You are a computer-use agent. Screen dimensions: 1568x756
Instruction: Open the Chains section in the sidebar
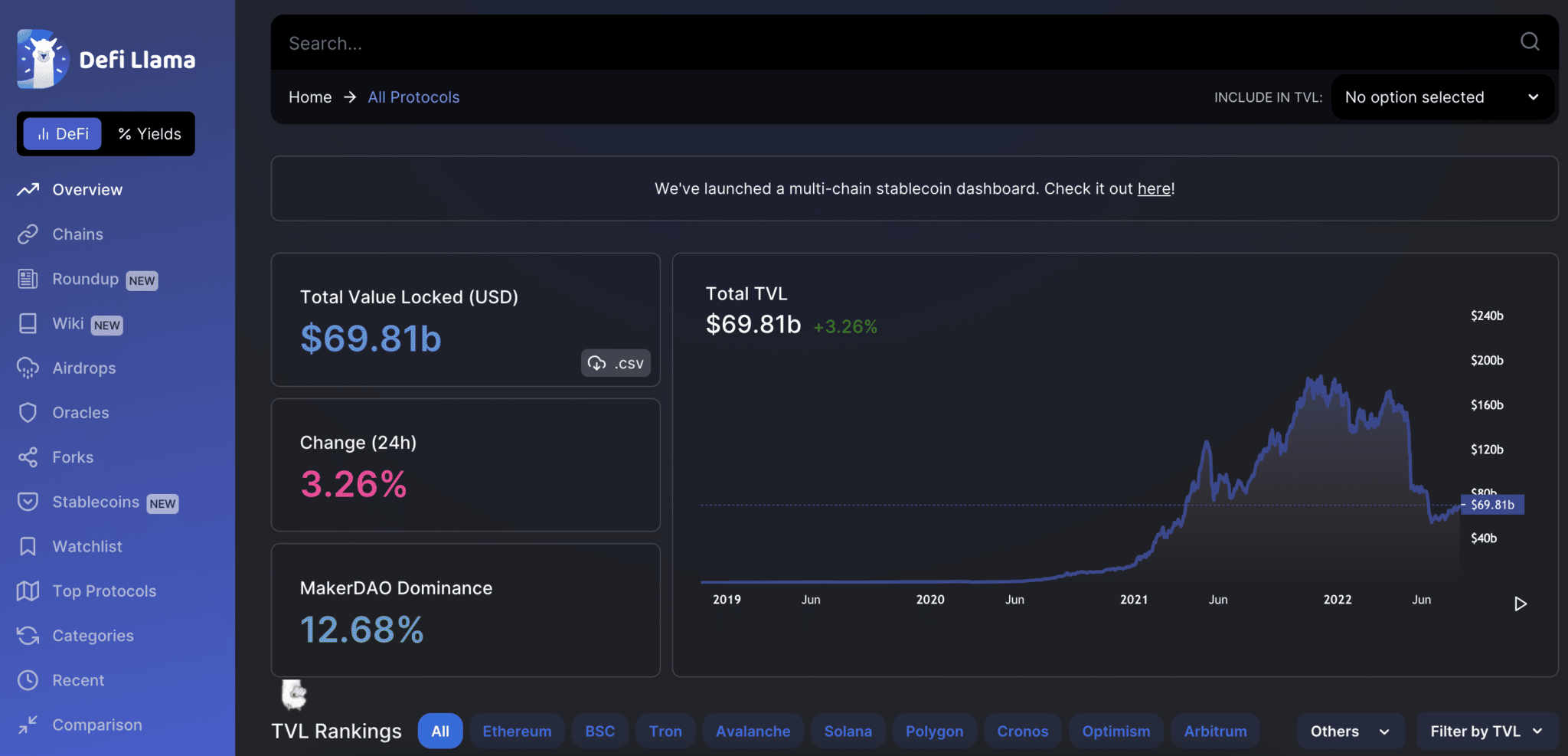(x=77, y=234)
